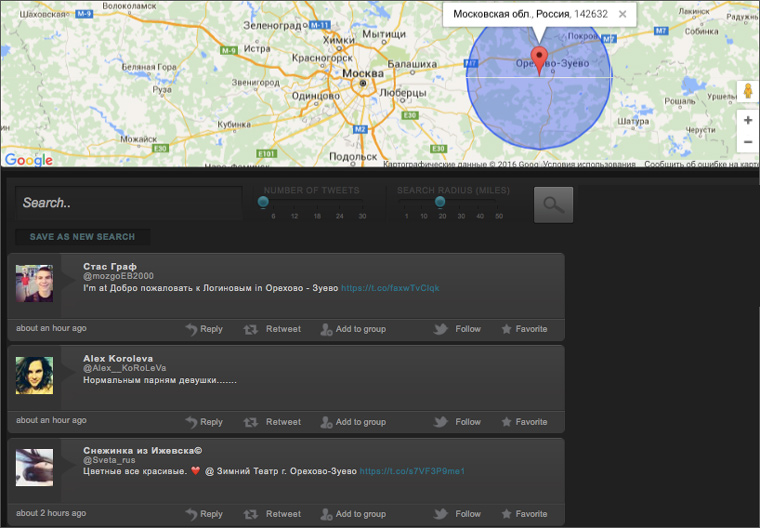760x528 pixels.
Task: Zoom out on the map
Action: [x=747, y=143]
